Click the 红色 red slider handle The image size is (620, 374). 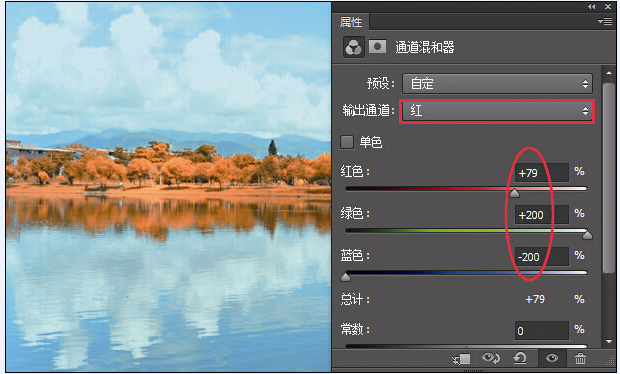click(514, 193)
